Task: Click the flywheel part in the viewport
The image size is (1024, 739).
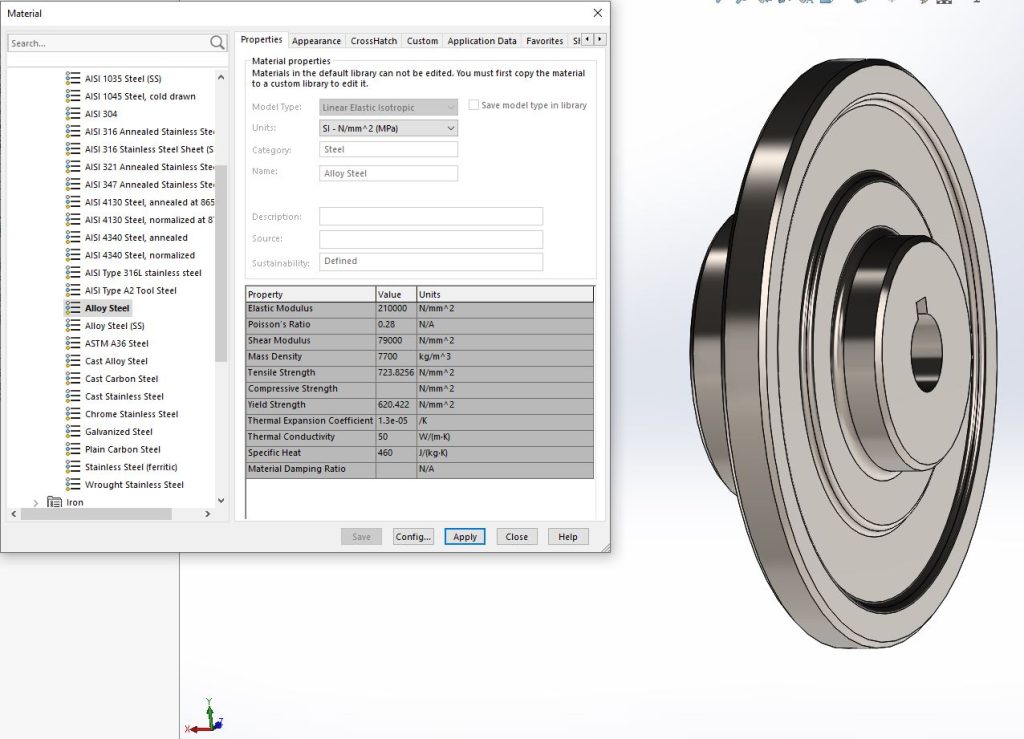Action: pyautogui.click(x=842, y=353)
